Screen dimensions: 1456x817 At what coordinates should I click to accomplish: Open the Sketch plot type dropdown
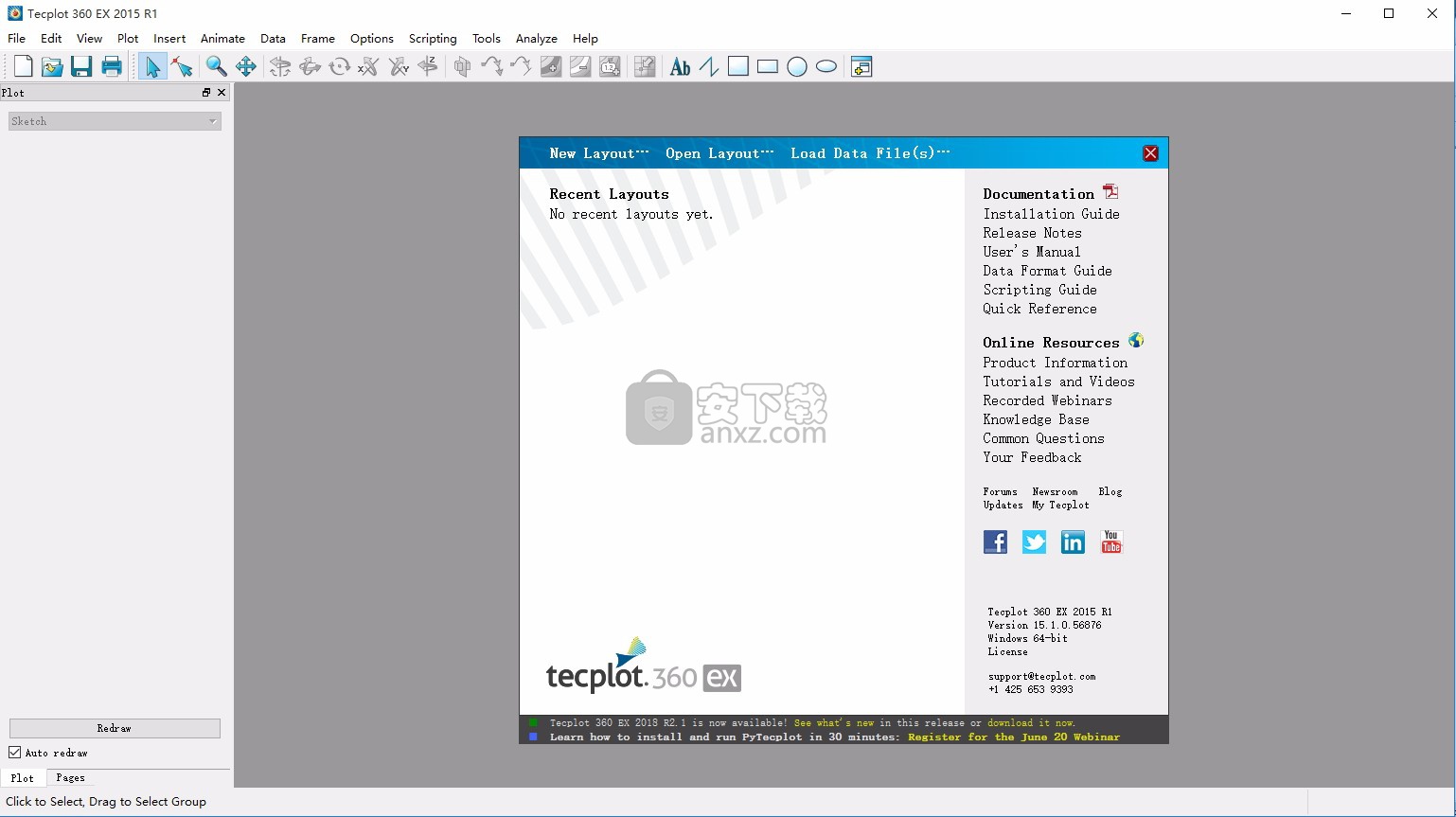tap(115, 121)
